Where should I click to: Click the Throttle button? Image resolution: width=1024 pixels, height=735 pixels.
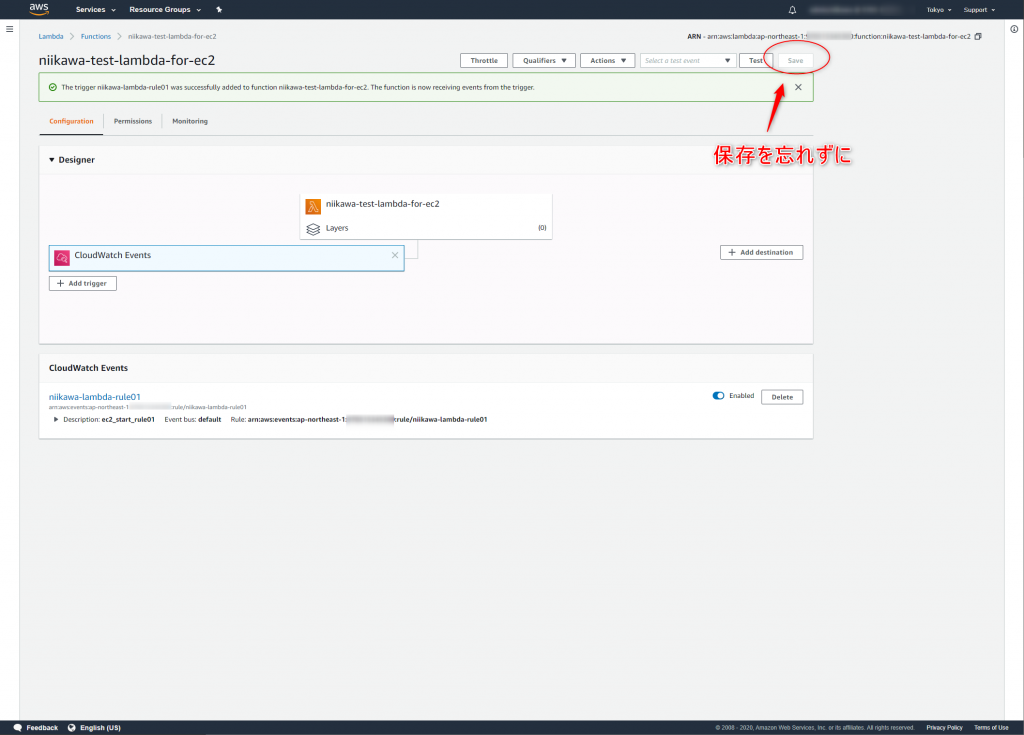tap(484, 61)
